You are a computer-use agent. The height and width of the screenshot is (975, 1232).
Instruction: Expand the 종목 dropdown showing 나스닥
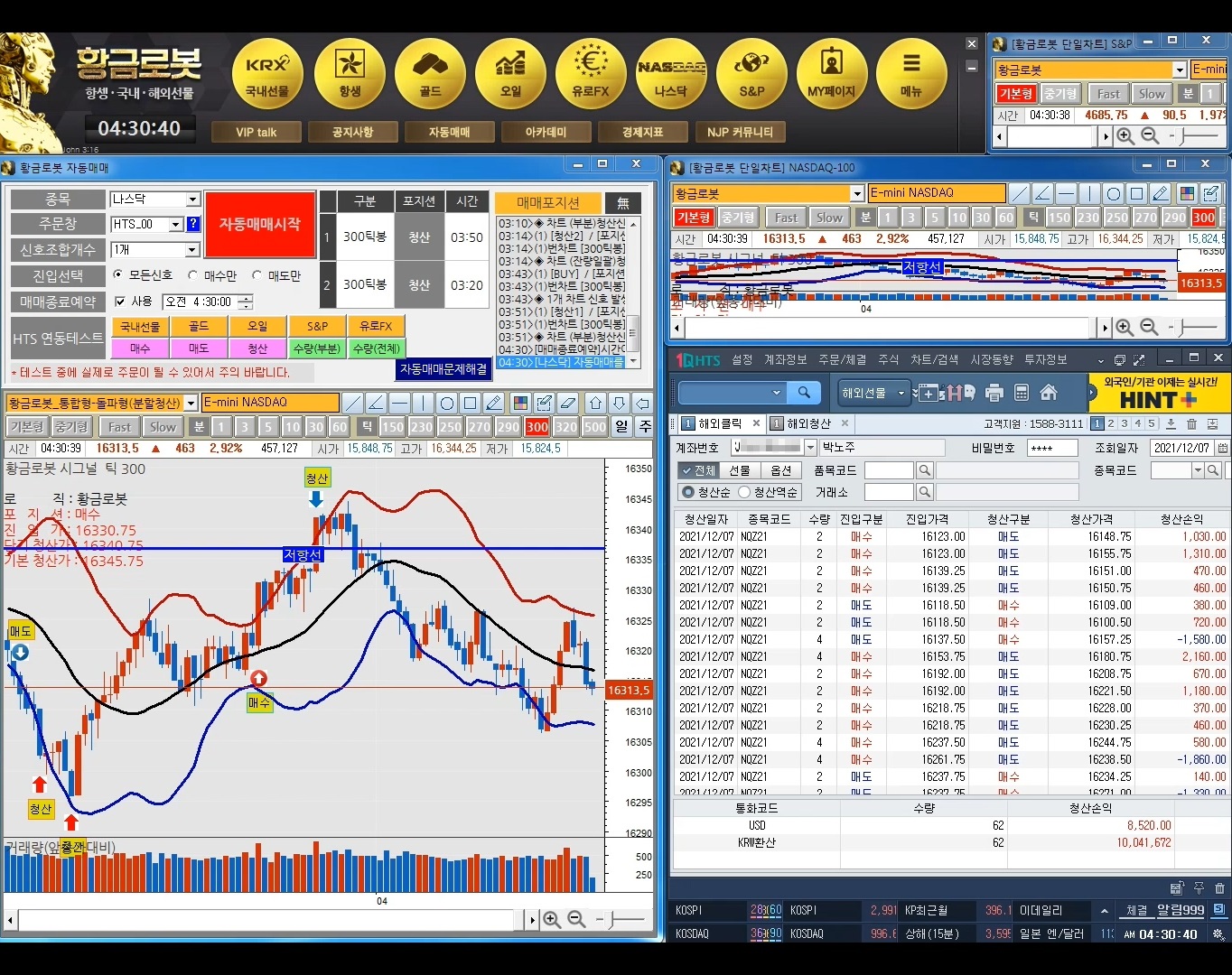[192, 200]
